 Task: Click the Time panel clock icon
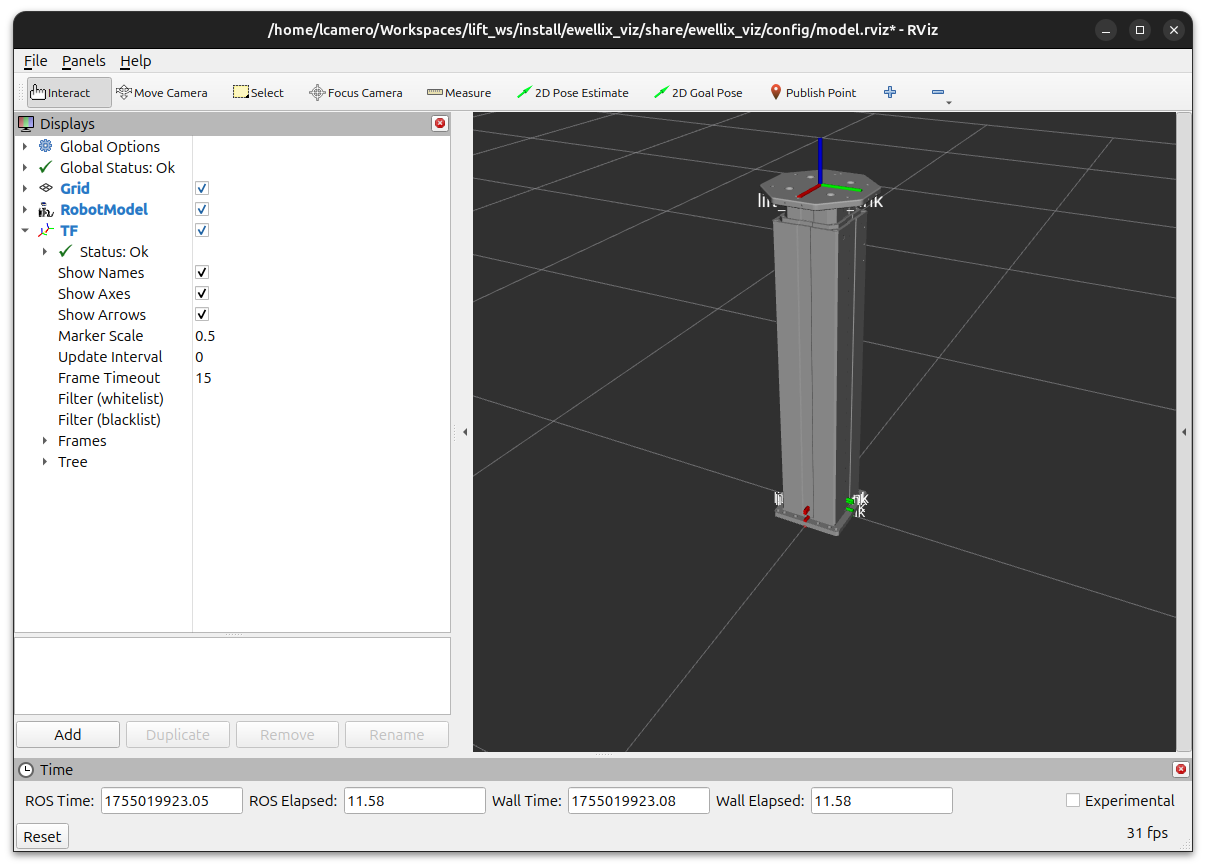tap(26, 769)
